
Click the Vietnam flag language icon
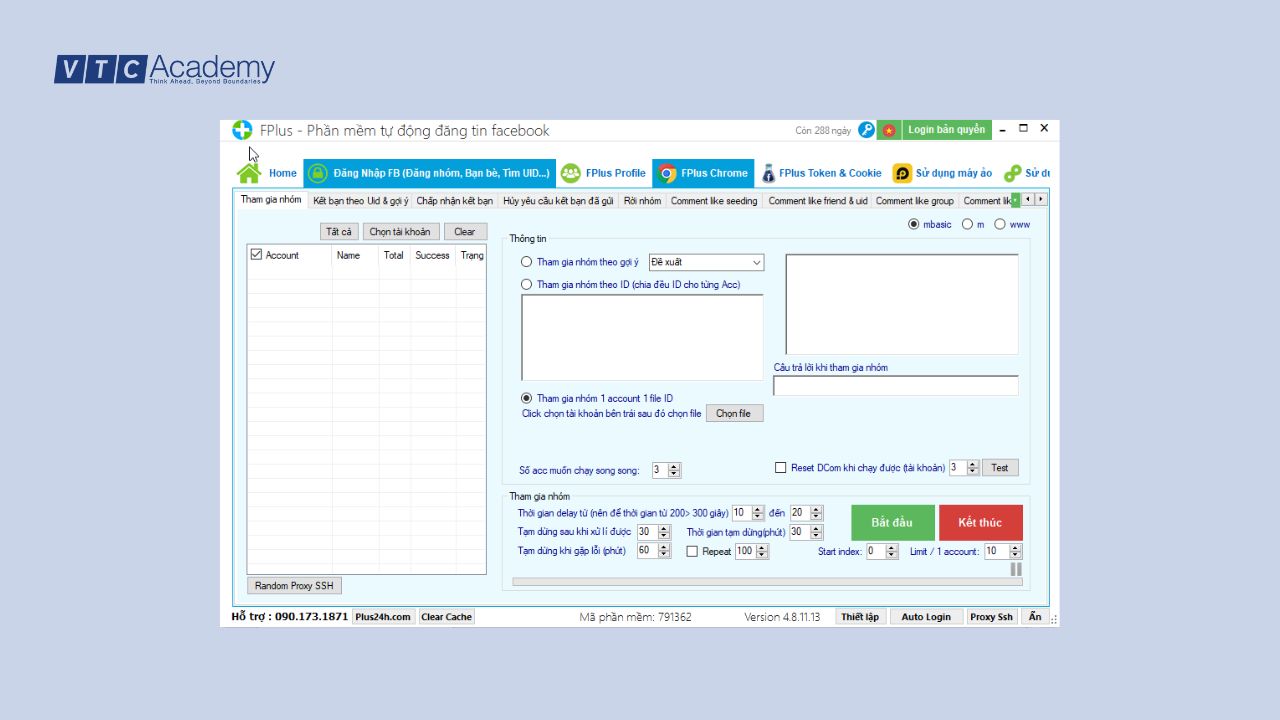[x=889, y=130]
